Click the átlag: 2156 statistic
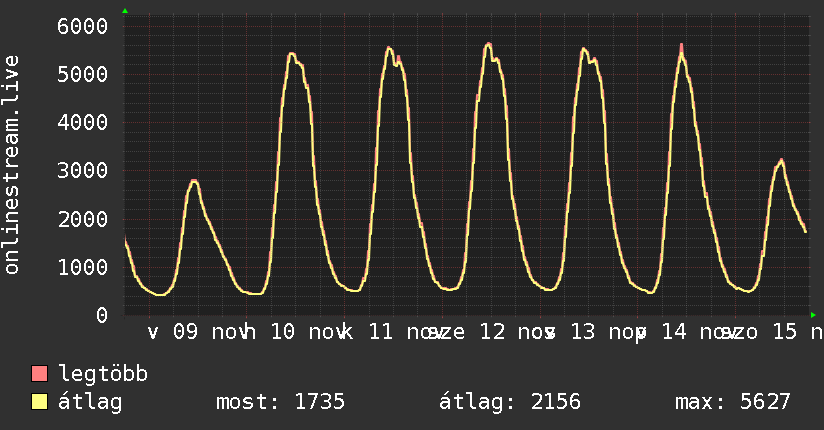The width and height of the screenshot is (824, 430). tap(510, 402)
